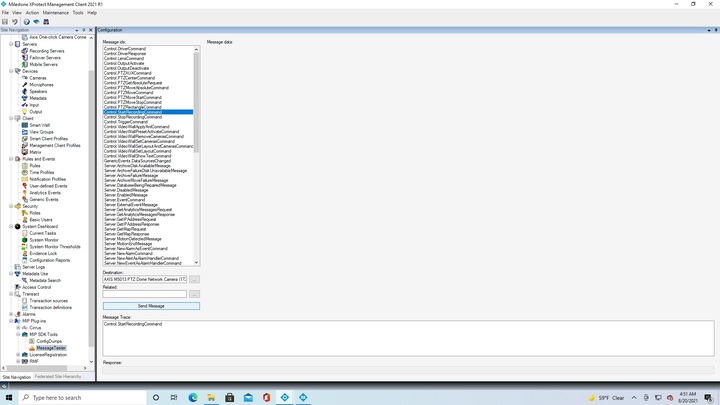720x405 pixels.
Task: Click browse button next to Destination field
Action: click(194, 280)
